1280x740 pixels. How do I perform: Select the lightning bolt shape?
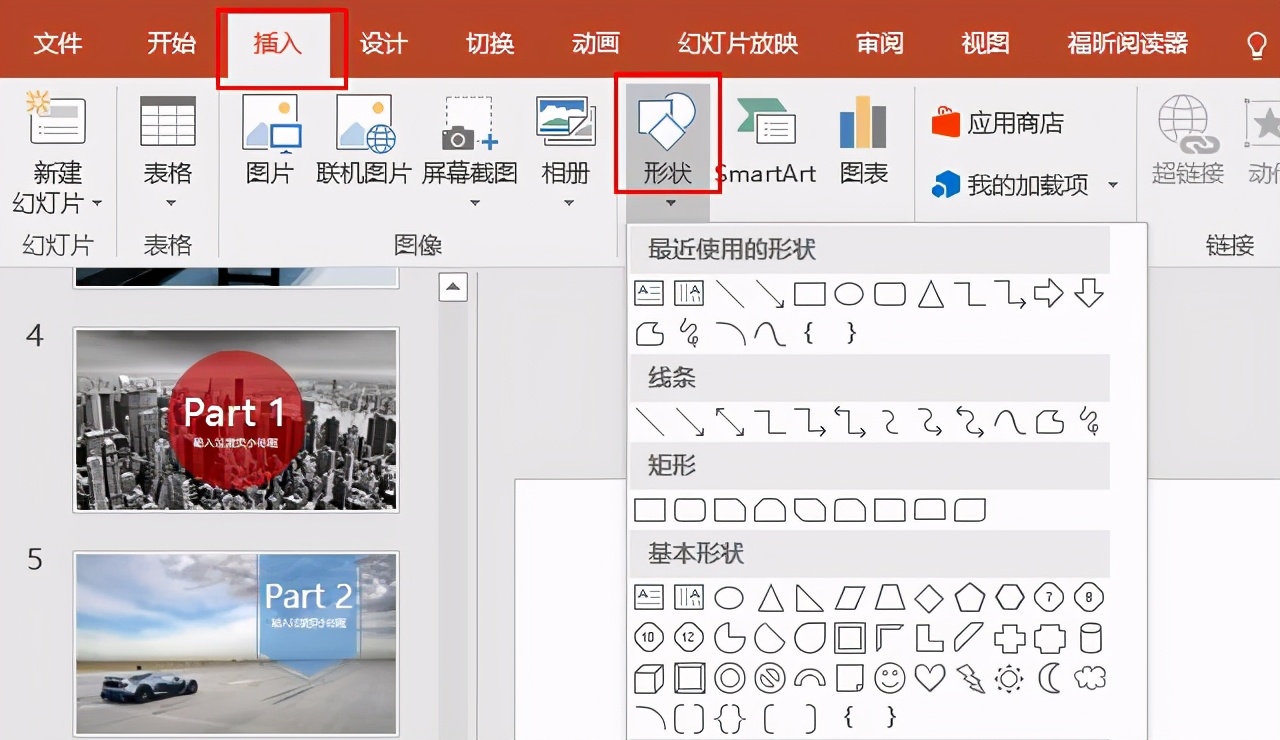point(969,678)
